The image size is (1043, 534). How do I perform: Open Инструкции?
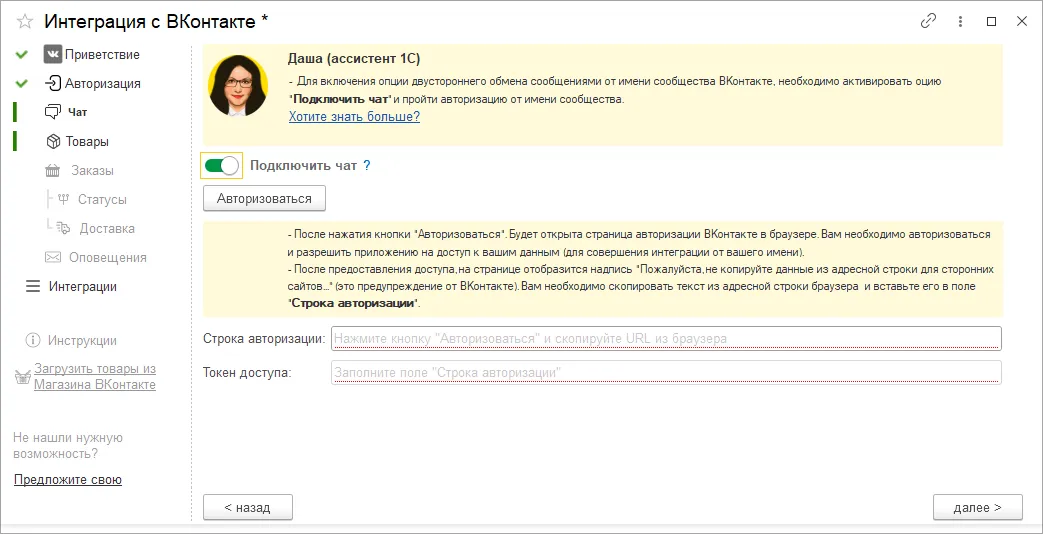pyautogui.click(x=82, y=340)
